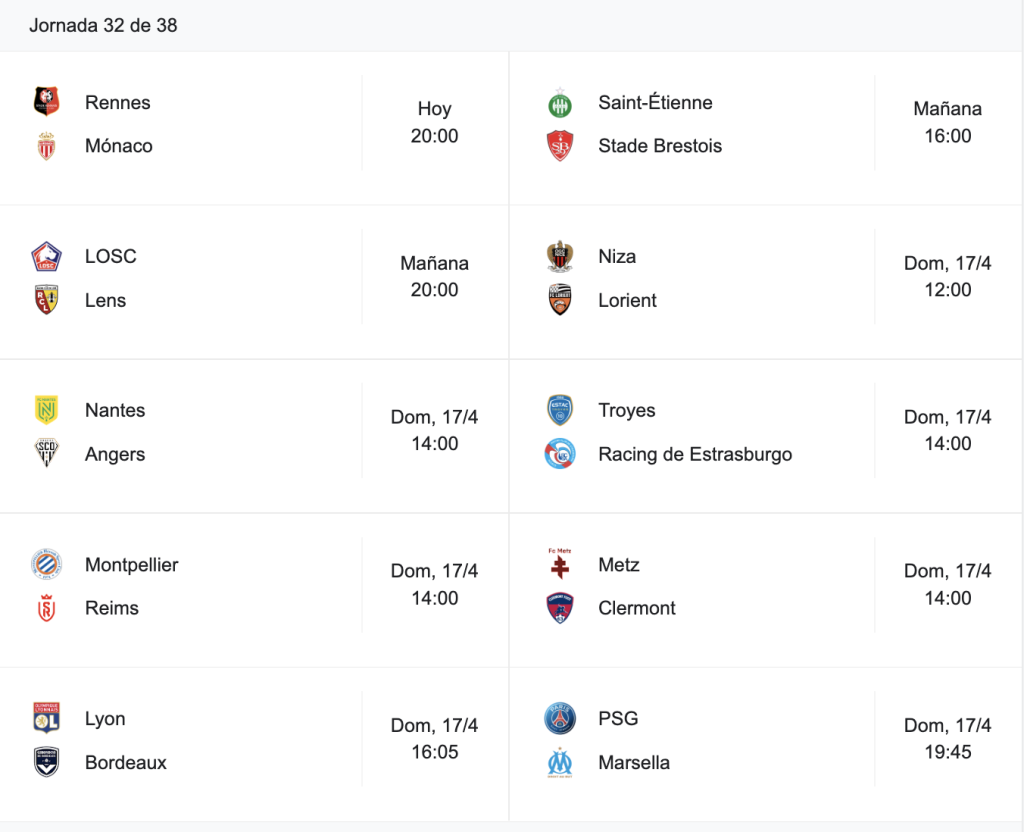The height and width of the screenshot is (832, 1024).
Task: Select the Lyon club crest
Action: click(x=46, y=718)
